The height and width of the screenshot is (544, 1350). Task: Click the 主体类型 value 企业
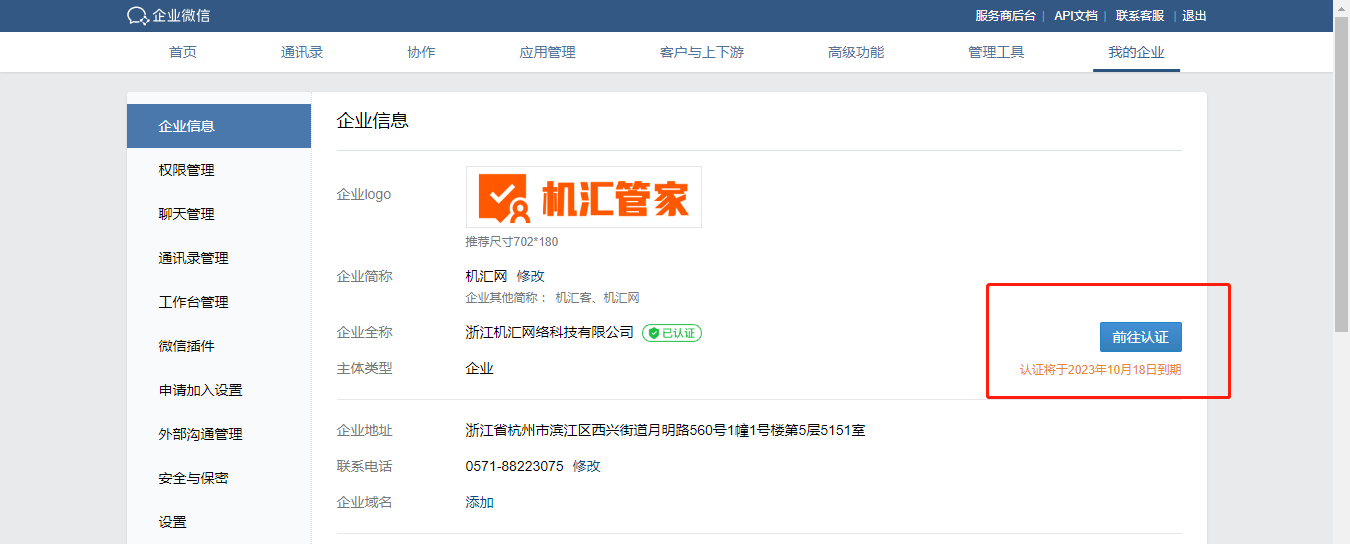(x=480, y=368)
